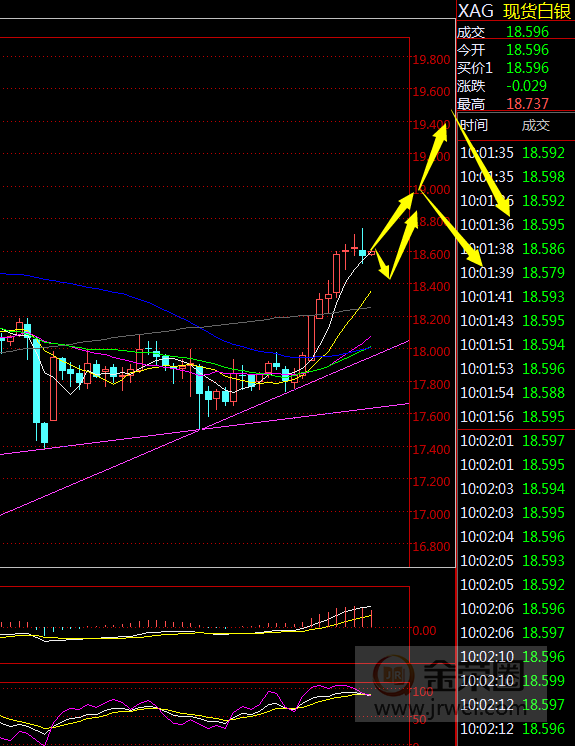Image resolution: width=575 pixels, height=746 pixels.
Task: Click the XAG symbol code in header
Action: (x=476, y=11)
